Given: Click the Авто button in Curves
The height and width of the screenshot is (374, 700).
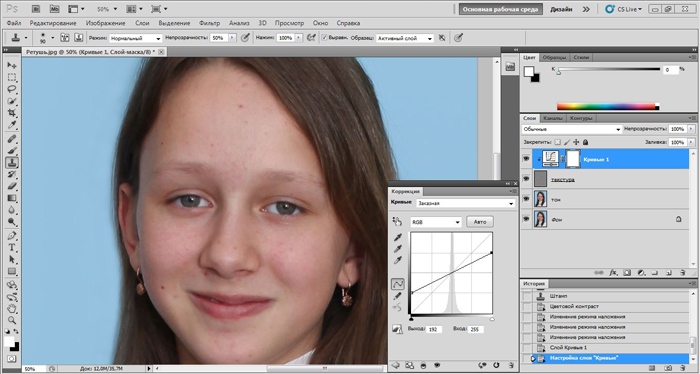Looking at the screenshot, I should [480, 222].
